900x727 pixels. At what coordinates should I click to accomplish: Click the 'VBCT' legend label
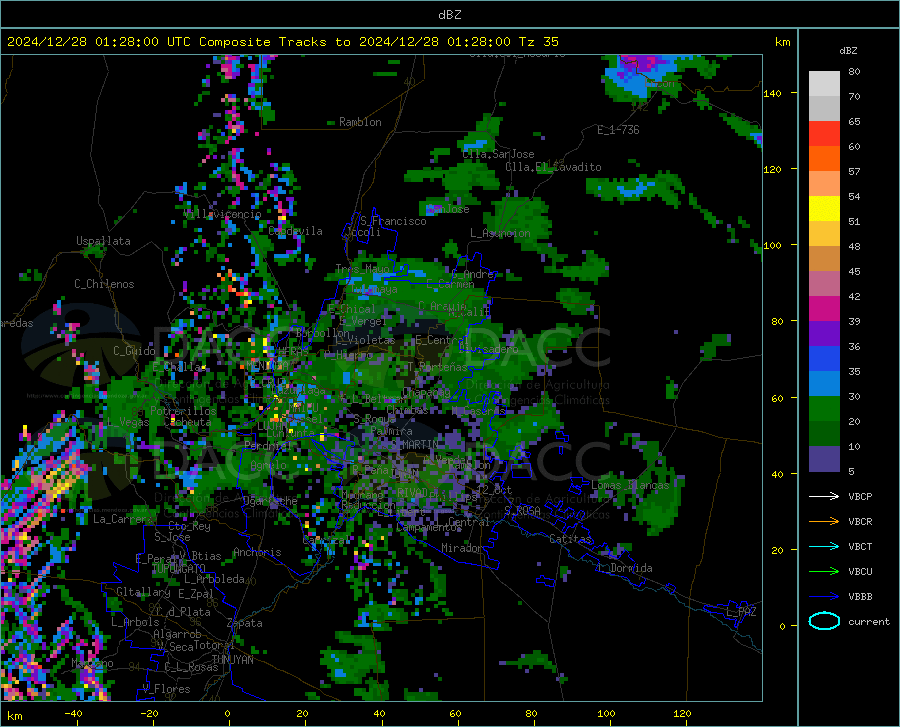860,547
